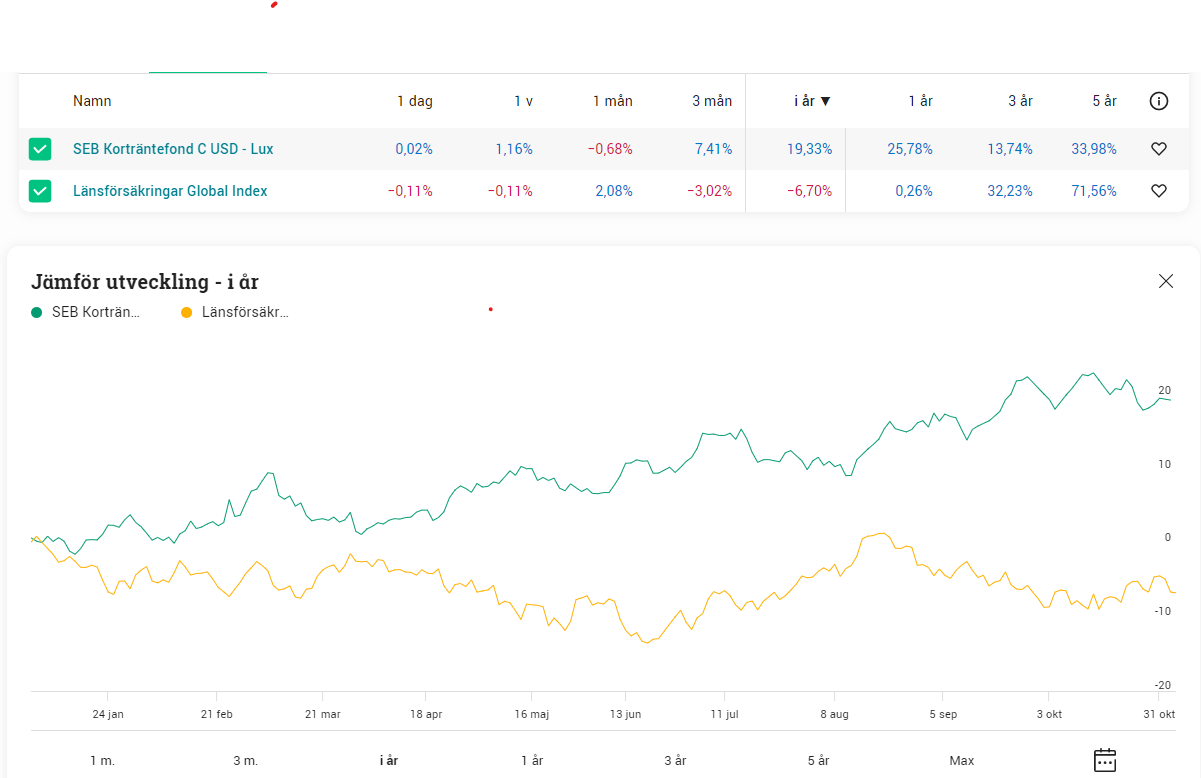Sort the table by the Namn column
The width and height of the screenshot is (1201, 778).
coord(92,101)
